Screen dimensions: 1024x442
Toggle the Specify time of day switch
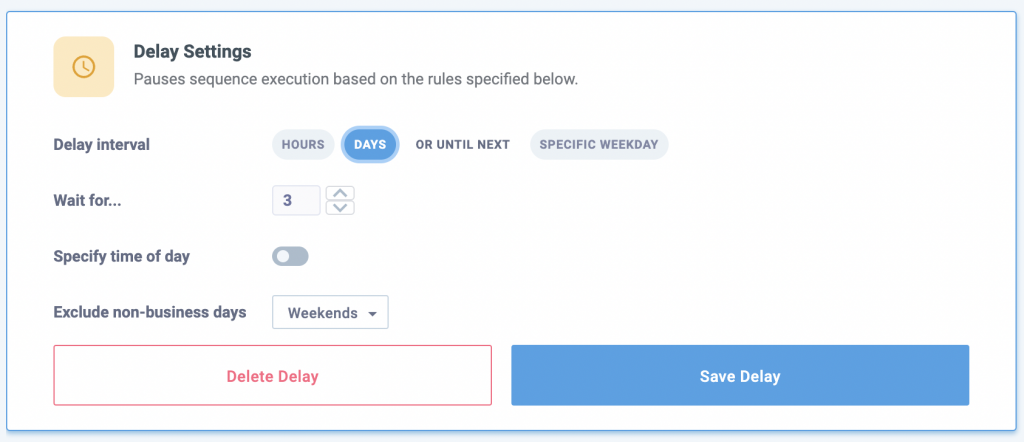[290, 257]
